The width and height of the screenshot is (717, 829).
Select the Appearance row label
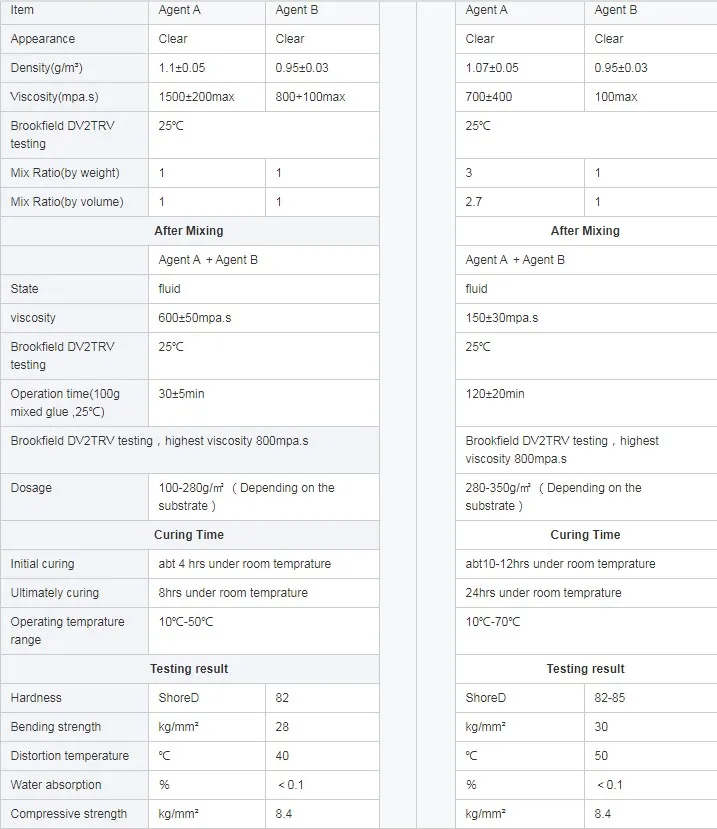(x=43, y=39)
